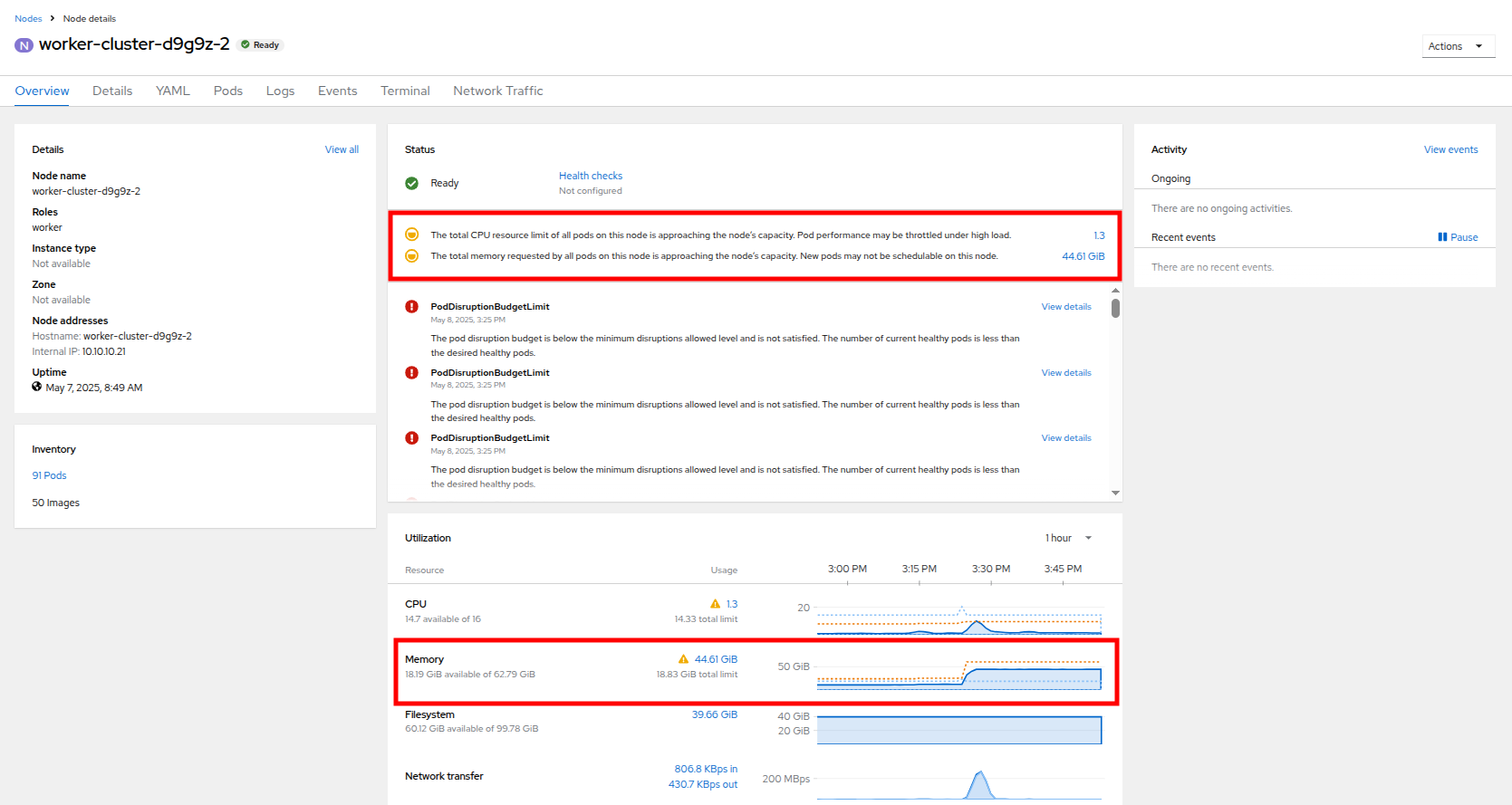This screenshot has height=805, width=1512.
Task: Expand the 1 hour time range dropdown
Action: 1068,538
